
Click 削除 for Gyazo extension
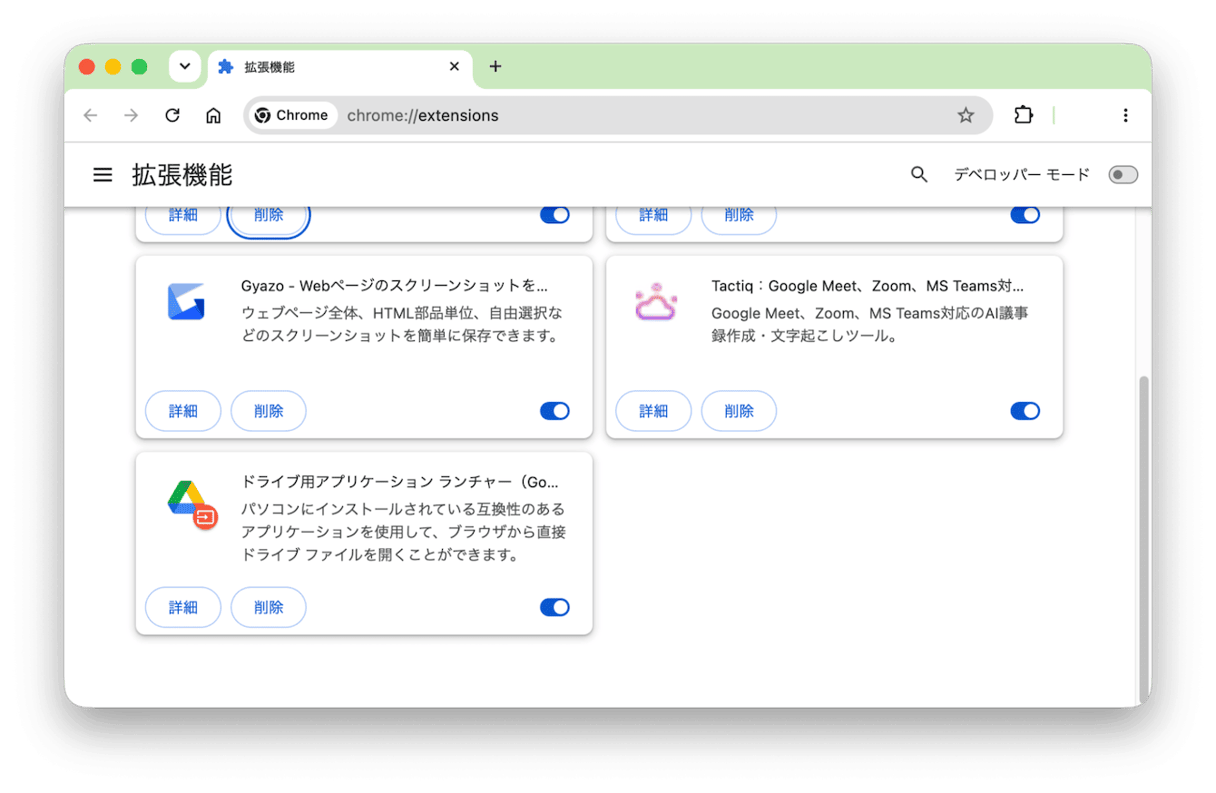pos(268,411)
